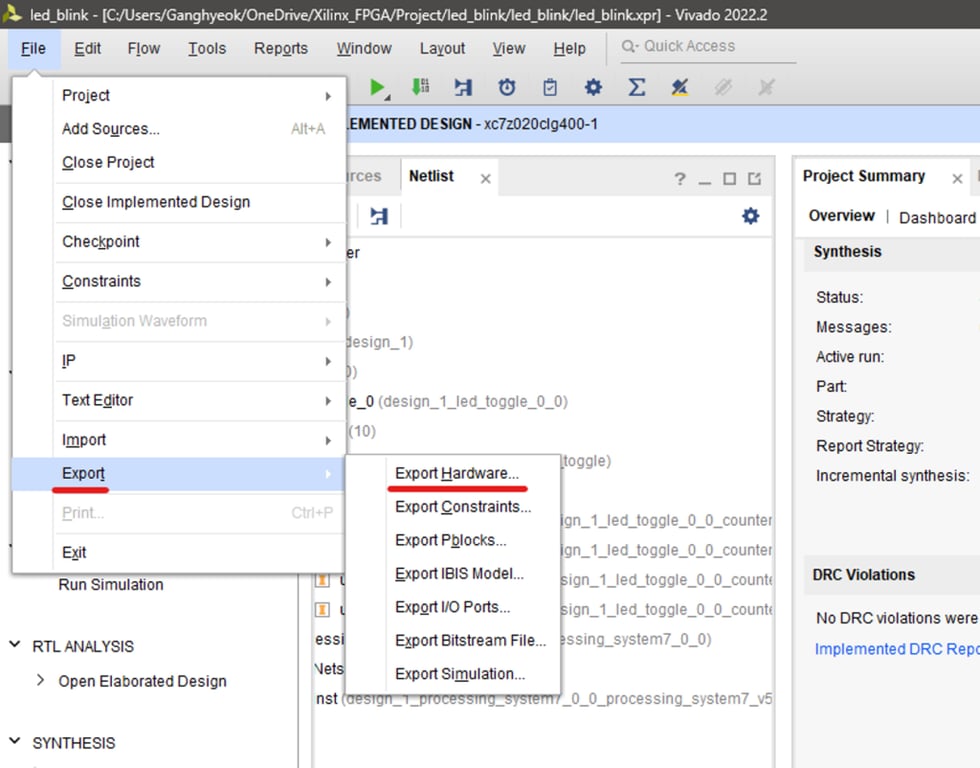
Task: Open the timing clock icon in toolbar
Action: 507,88
